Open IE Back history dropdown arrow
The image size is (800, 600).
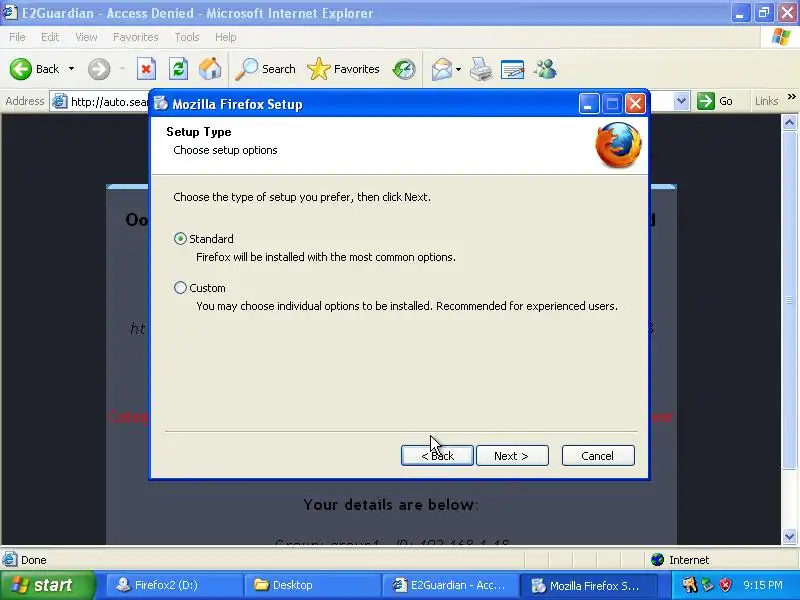pyautogui.click(x=71, y=69)
